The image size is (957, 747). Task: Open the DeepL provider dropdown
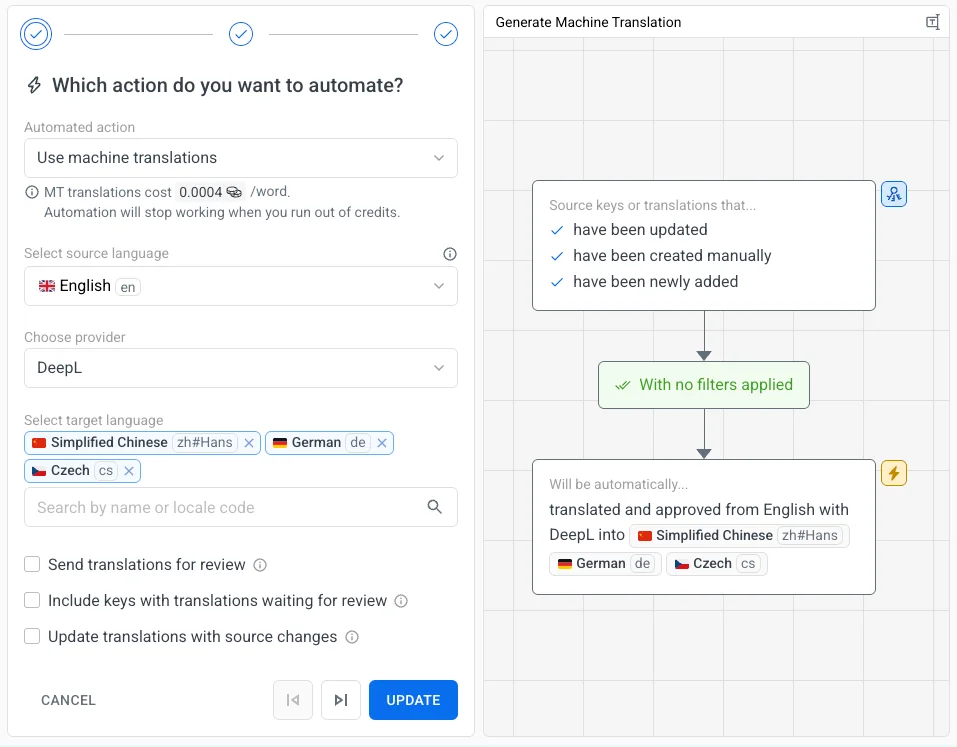pyautogui.click(x=240, y=368)
